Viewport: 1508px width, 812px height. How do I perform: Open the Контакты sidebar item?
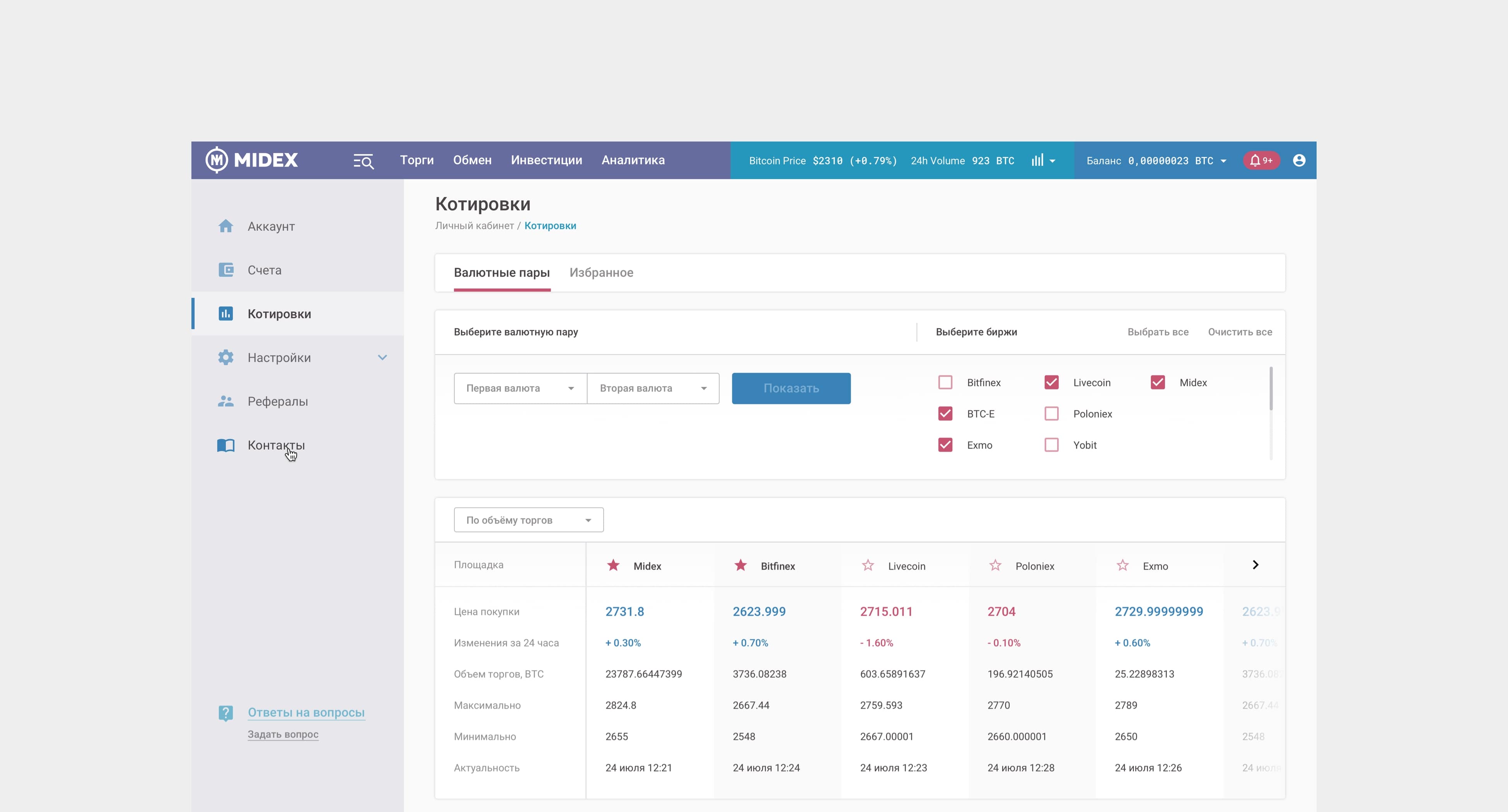[x=297, y=445]
